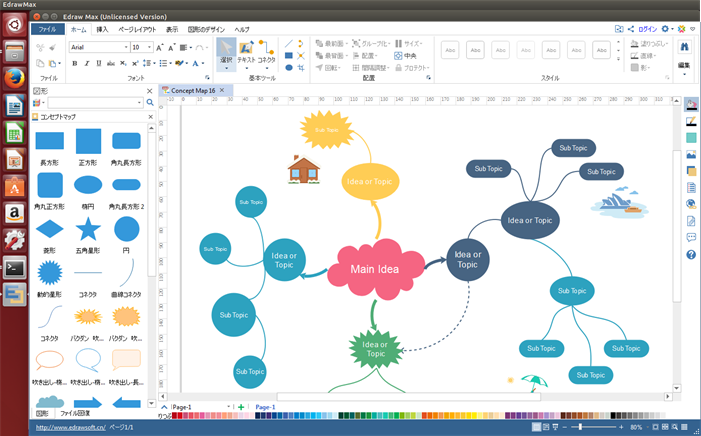This screenshot has width=701, height=436.
Task: Choose the テキスト text tool
Action: point(246,52)
